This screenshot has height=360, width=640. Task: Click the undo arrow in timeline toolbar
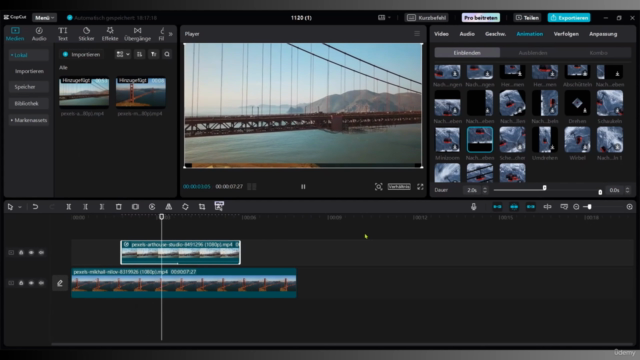[x=35, y=207]
